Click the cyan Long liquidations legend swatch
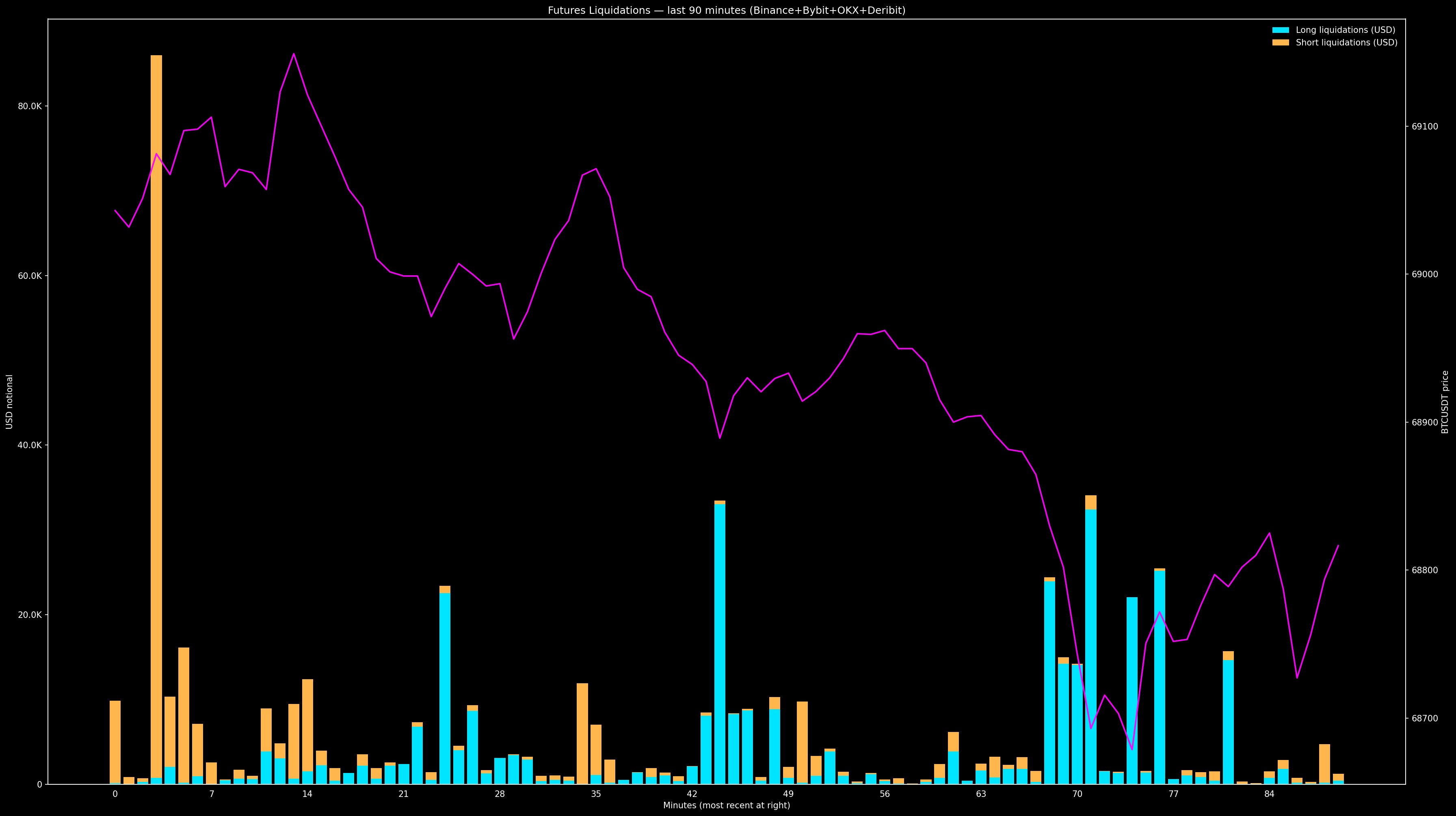Image resolution: width=1456 pixels, height=816 pixels. click(x=1281, y=30)
